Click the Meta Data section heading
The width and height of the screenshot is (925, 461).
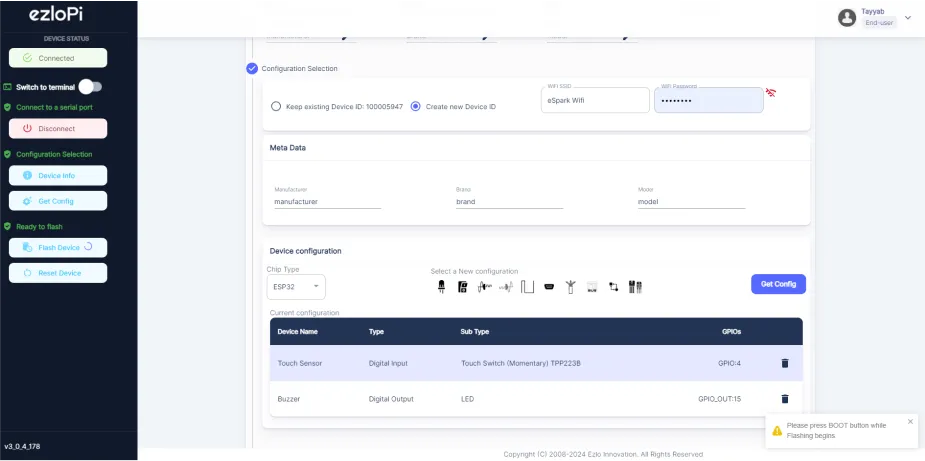[x=287, y=148]
